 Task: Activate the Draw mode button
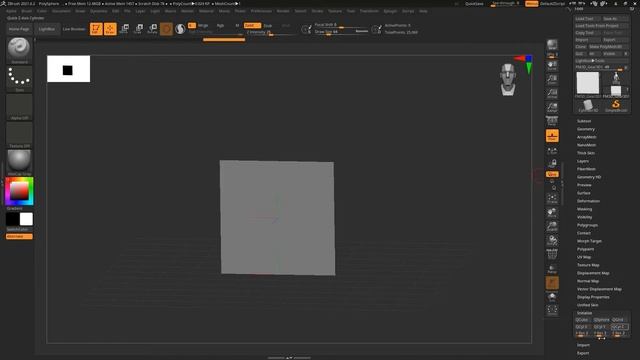pos(110,29)
